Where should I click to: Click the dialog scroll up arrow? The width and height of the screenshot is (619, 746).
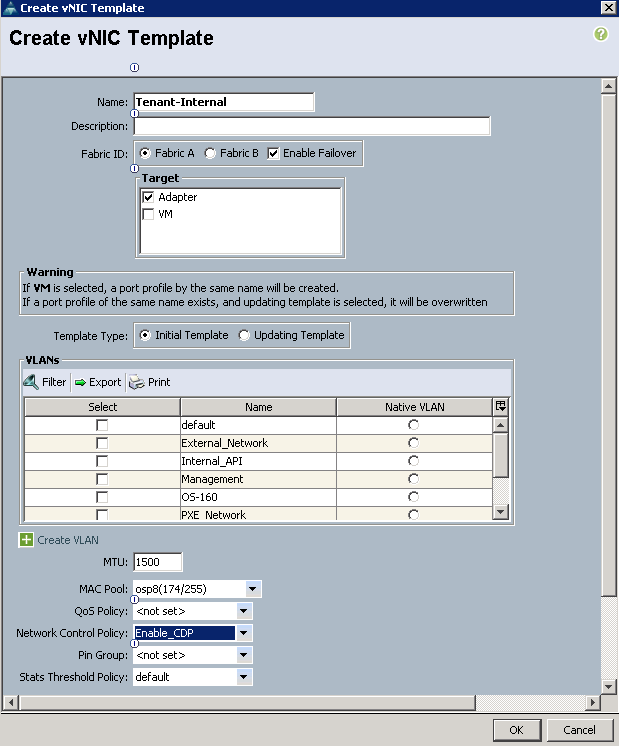point(609,86)
